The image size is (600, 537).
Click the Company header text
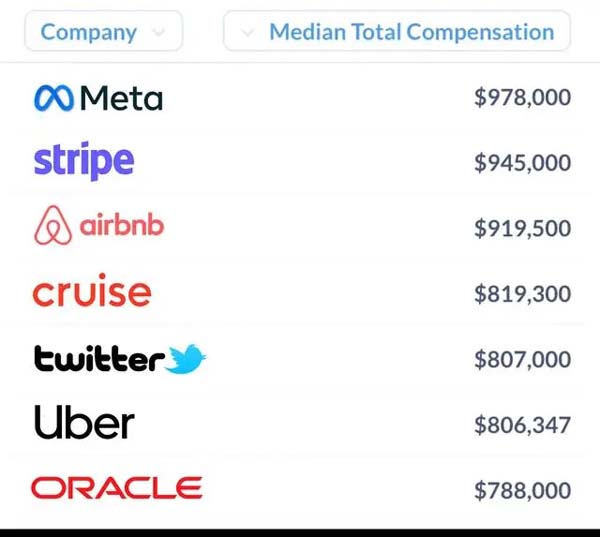click(x=89, y=33)
